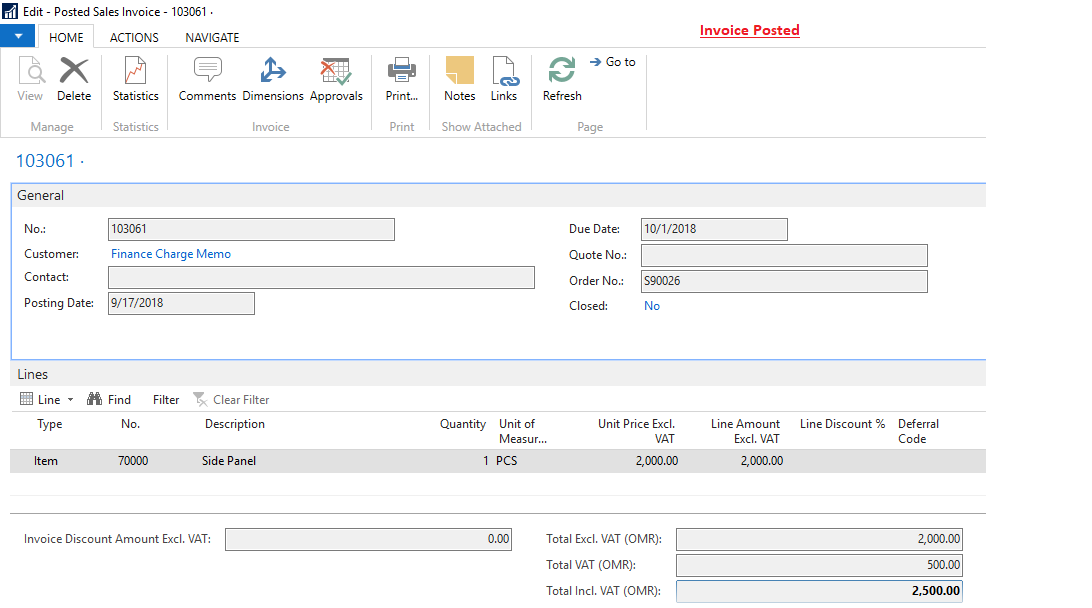Select the Delete icon under Manage
The height and width of the screenshot is (608, 1092).
[x=74, y=78]
